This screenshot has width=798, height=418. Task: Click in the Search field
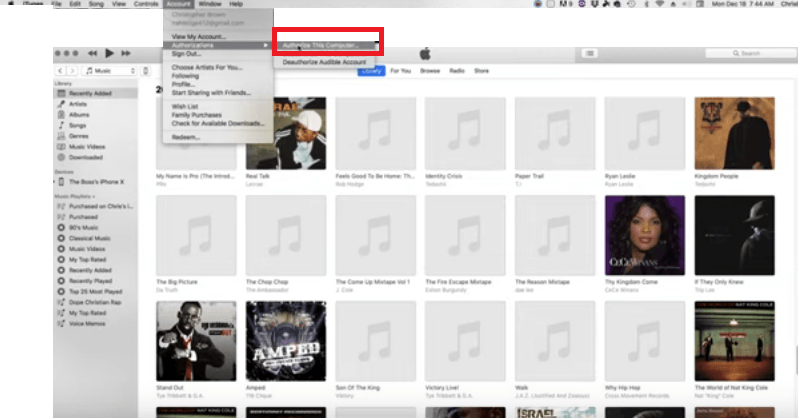tap(750, 53)
